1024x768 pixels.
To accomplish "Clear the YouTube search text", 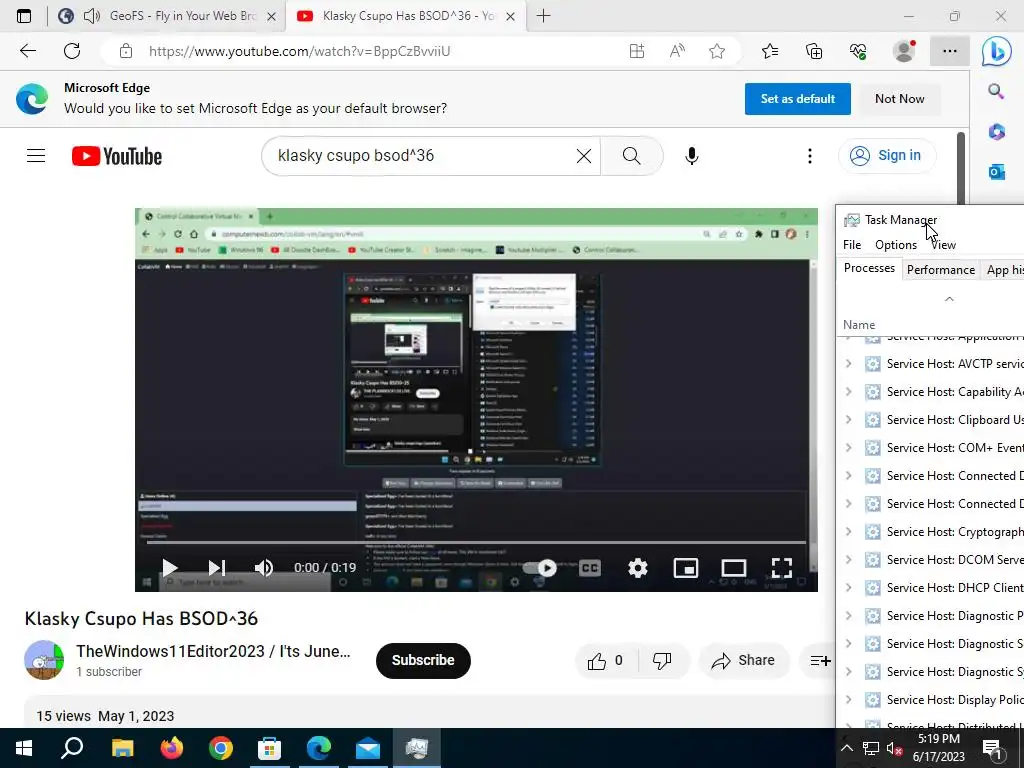I will 584,155.
